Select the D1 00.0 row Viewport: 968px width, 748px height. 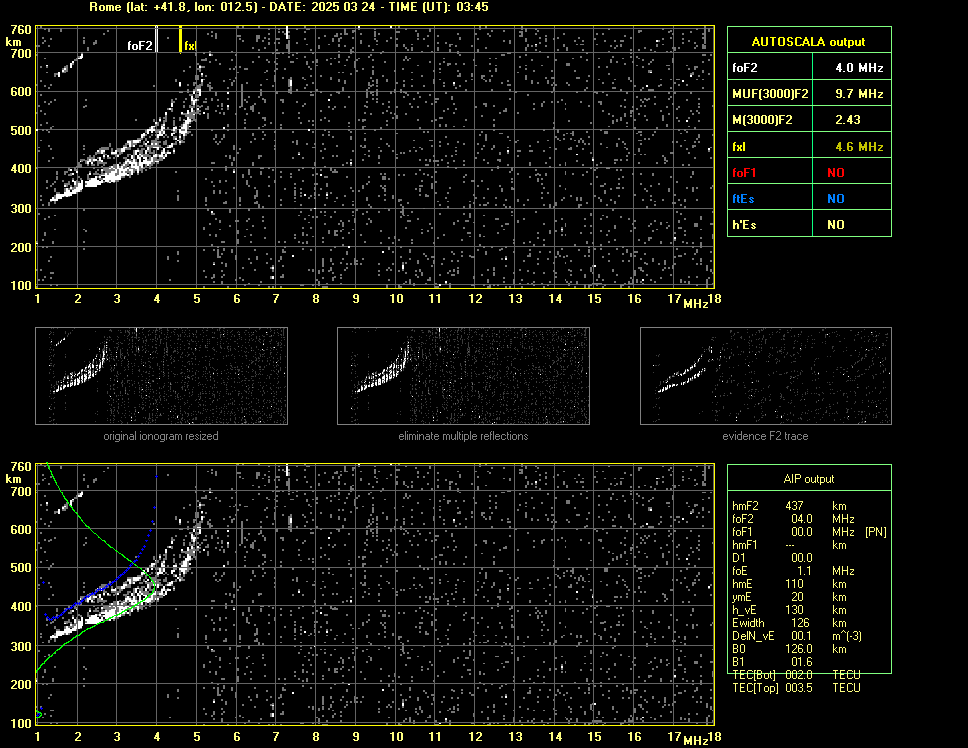772,558
